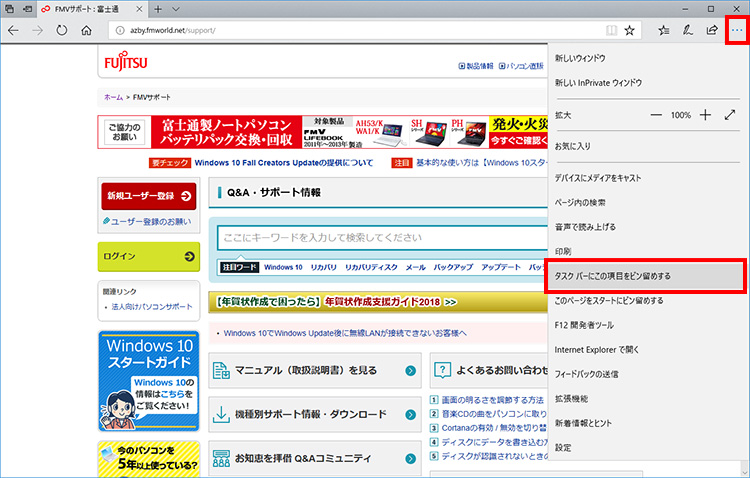
Task: Click the zoom out minus button
Action: pyautogui.click(x=656, y=115)
